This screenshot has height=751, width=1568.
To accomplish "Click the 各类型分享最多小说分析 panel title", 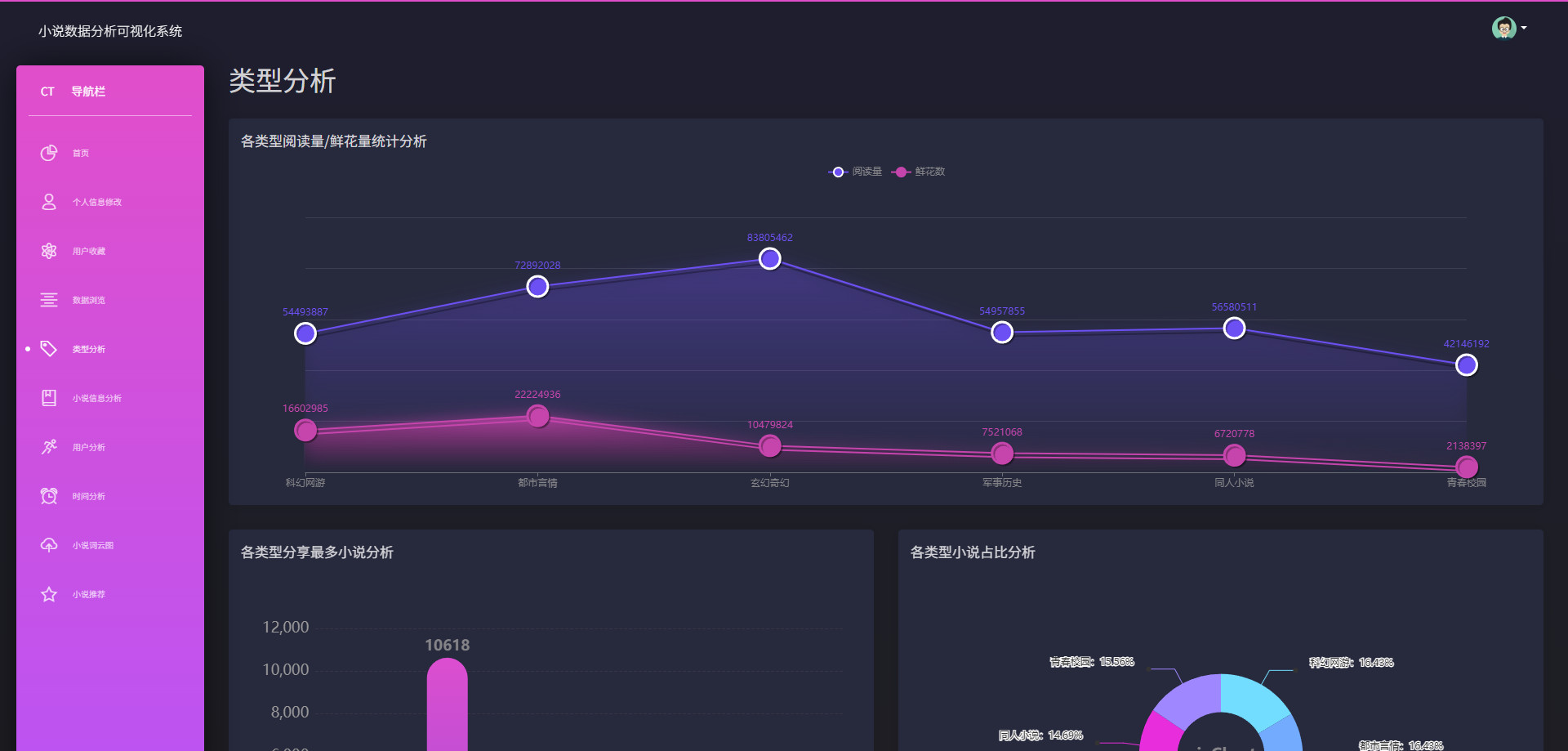I will pos(317,552).
